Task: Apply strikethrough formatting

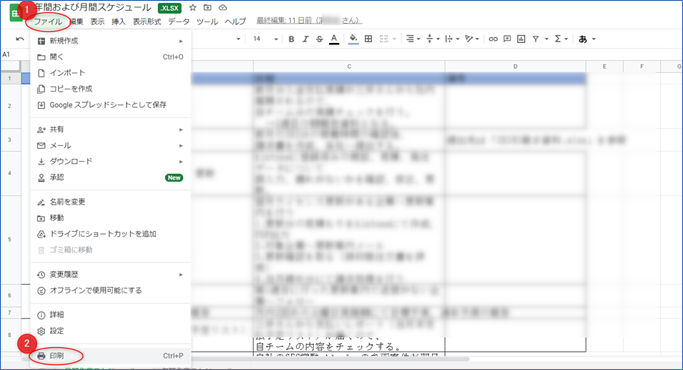Action: click(319, 39)
